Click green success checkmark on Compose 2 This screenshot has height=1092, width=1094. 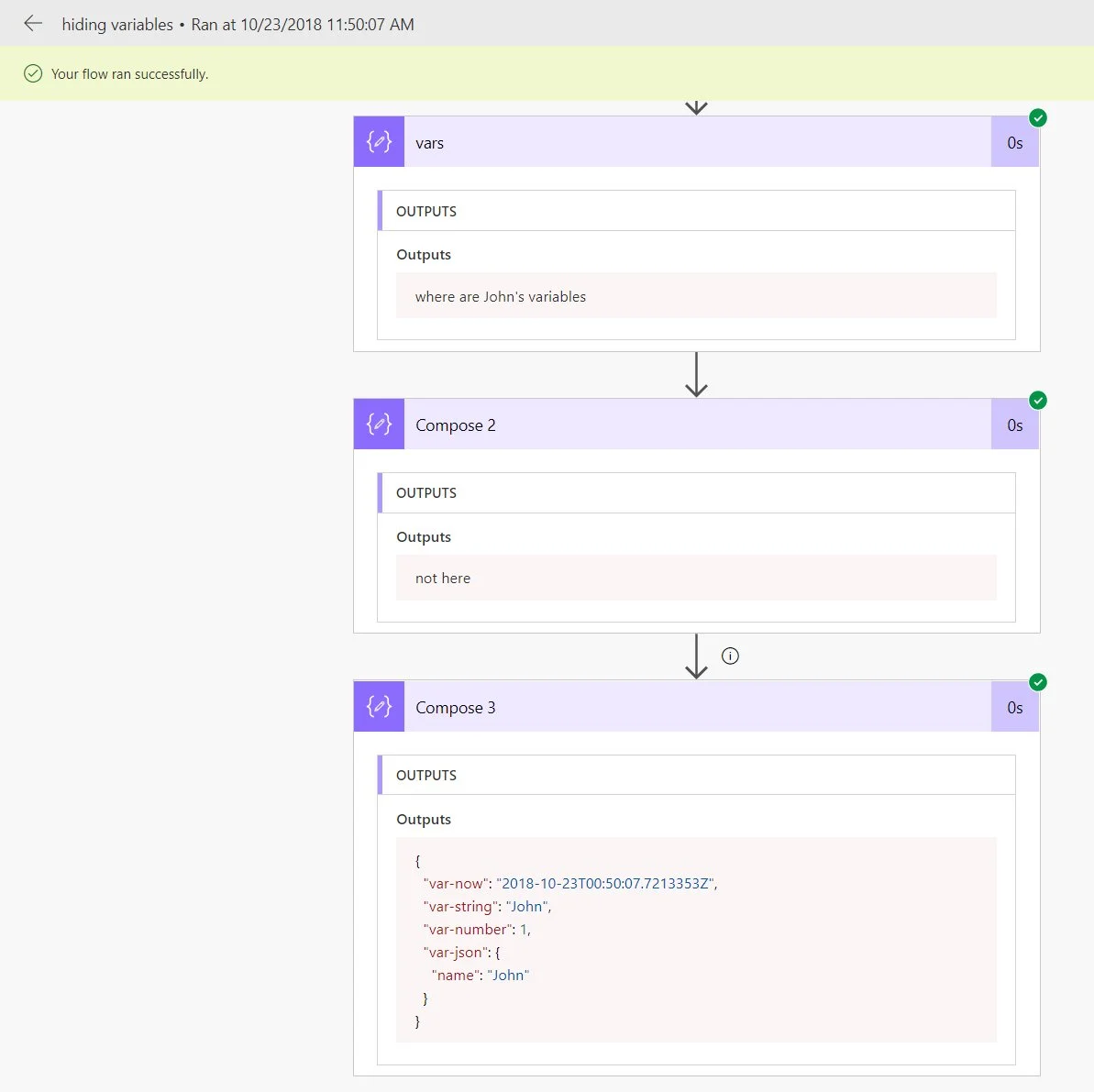[1037, 401]
